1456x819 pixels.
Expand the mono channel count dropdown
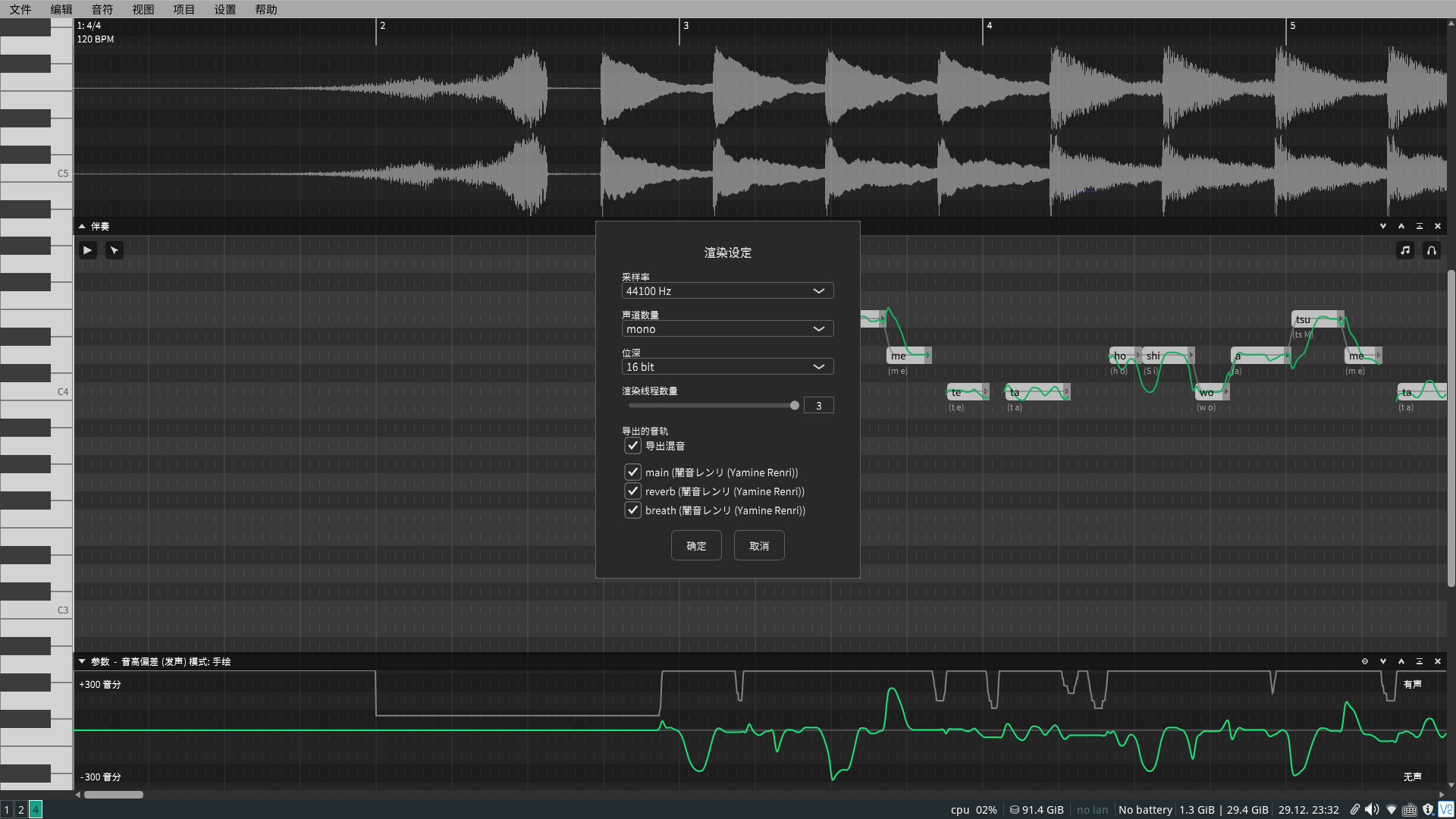point(727,329)
